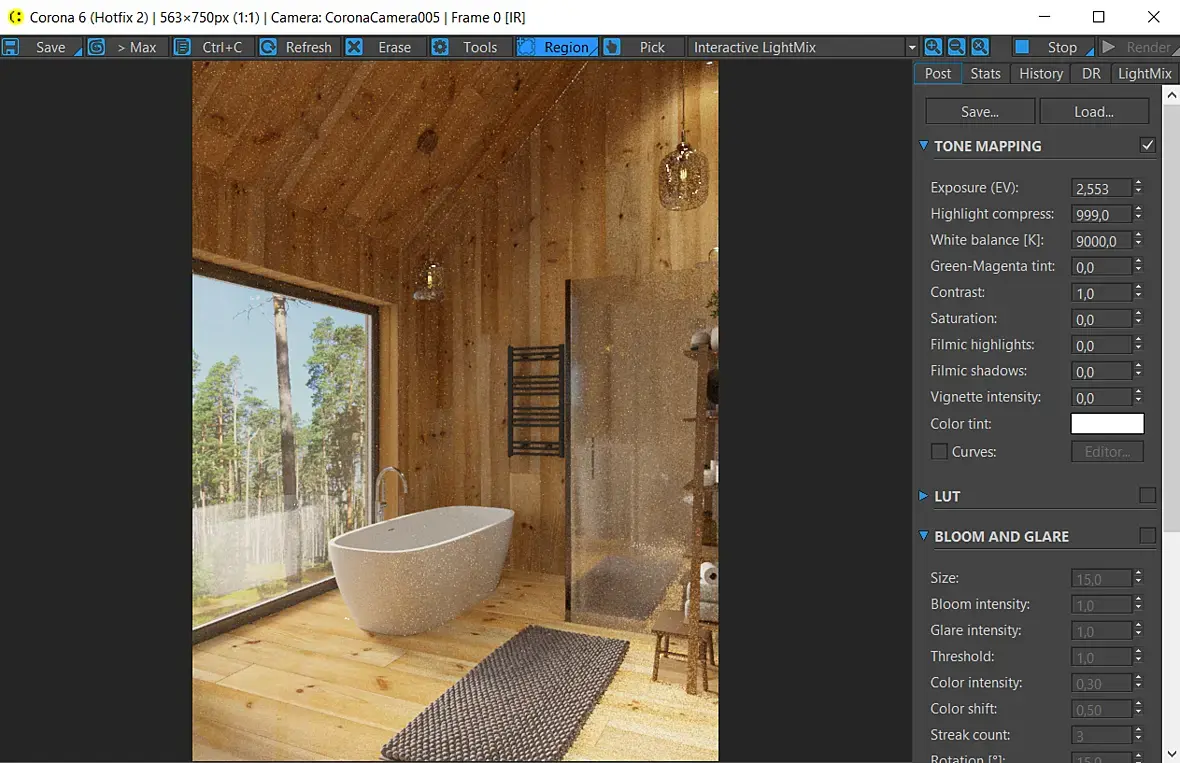Open the Tools gear icon

point(440,47)
